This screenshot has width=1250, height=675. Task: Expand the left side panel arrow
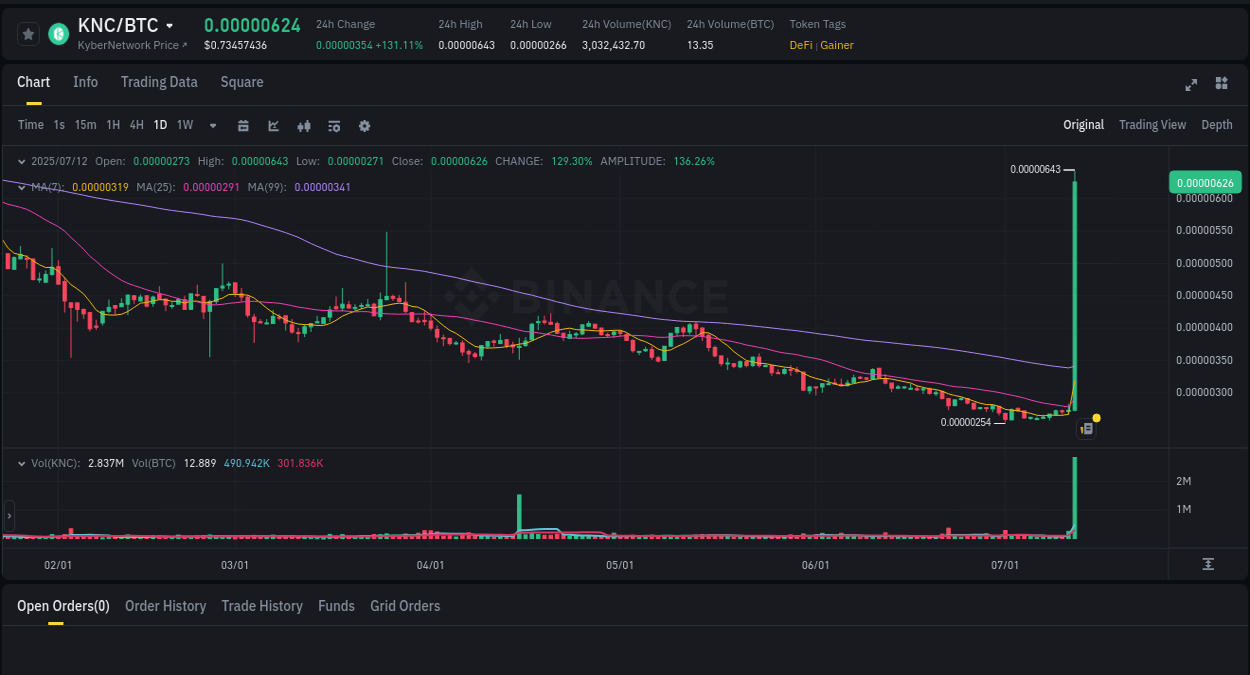pos(9,516)
